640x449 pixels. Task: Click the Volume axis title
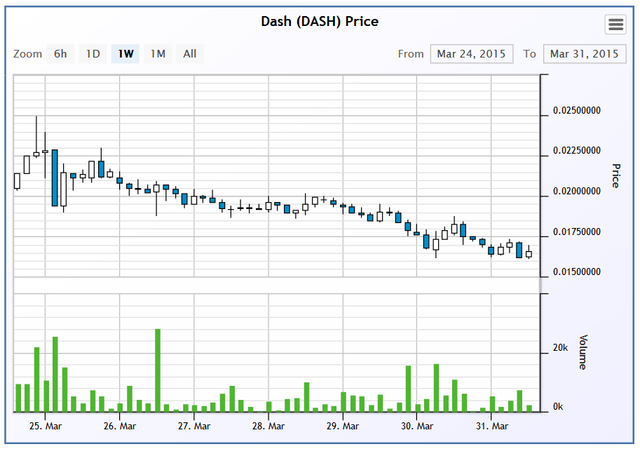pyautogui.click(x=583, y=352)
